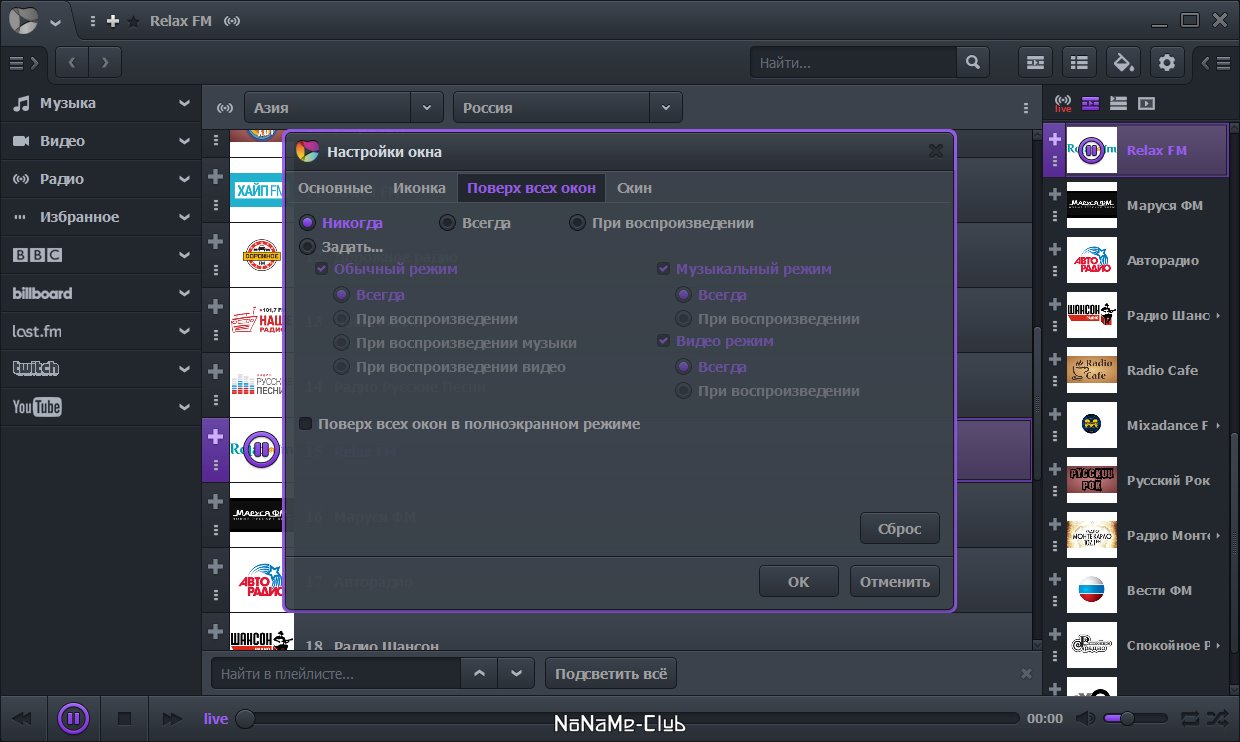Screen dimensions: 1240x742
Task: Expand the YouTube sidebar section
Action: 100,407
